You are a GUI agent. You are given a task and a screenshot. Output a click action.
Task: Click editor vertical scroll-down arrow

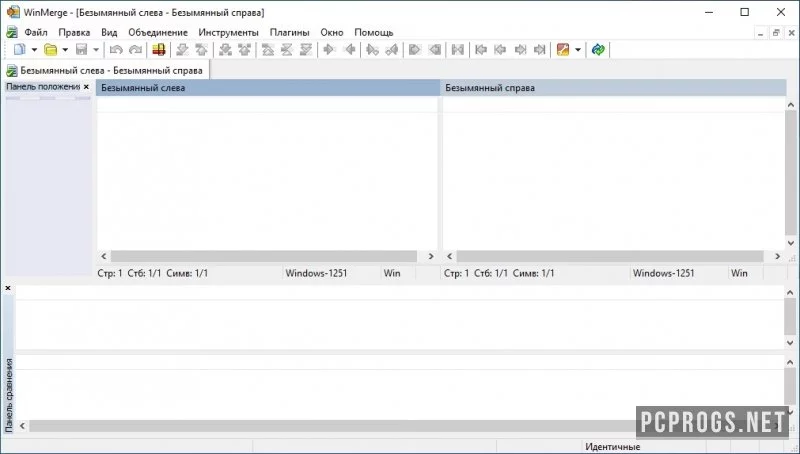click(x=791, y=243)
